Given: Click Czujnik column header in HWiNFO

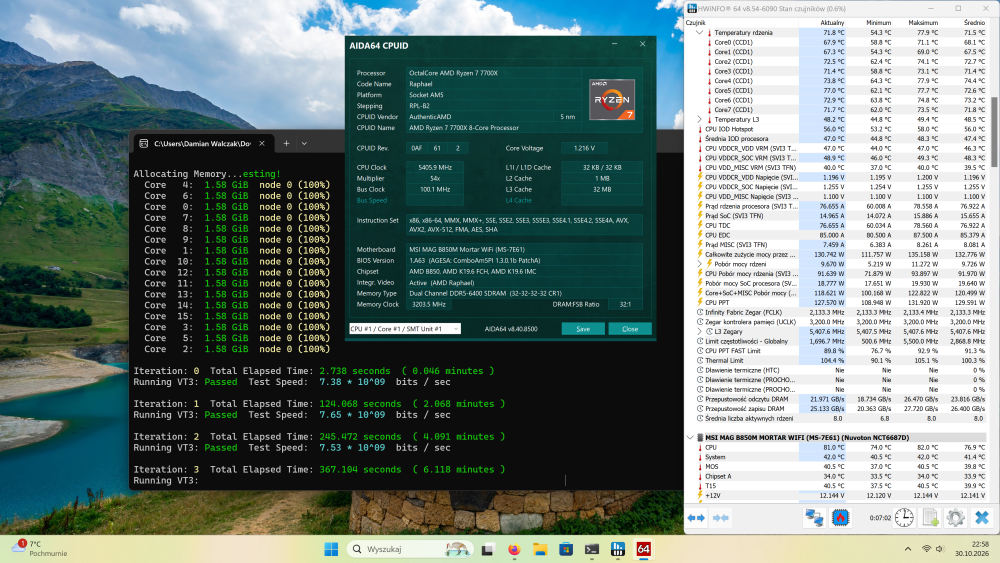Looking at the screenshot, I should (696, 22).
